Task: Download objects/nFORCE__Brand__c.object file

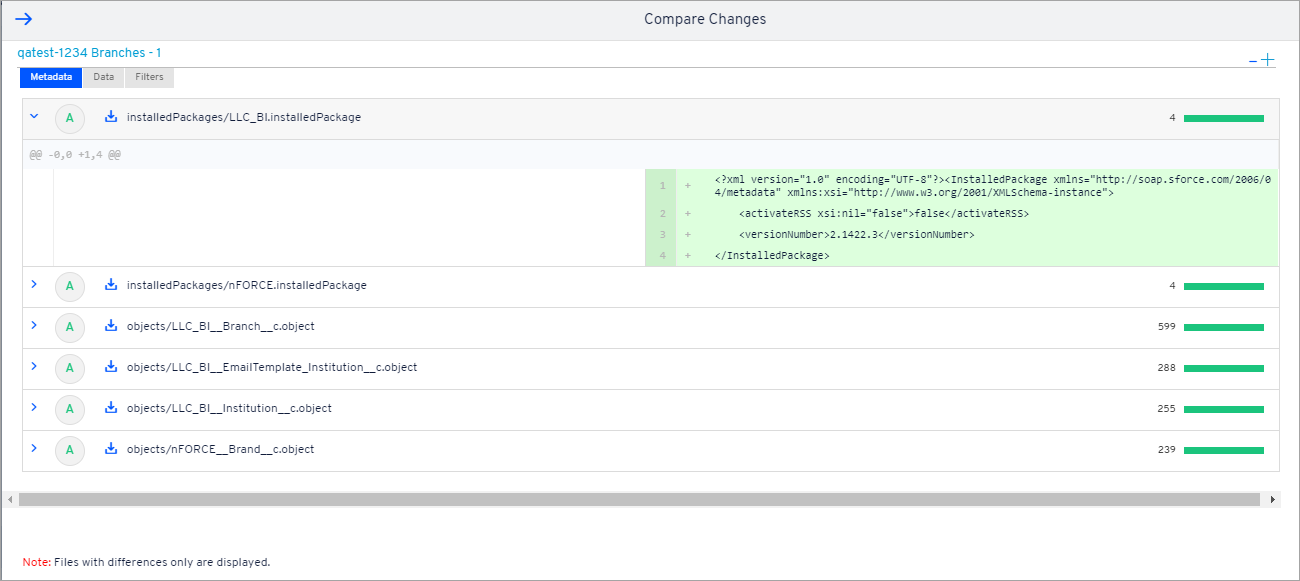Action: pos(109,449)
